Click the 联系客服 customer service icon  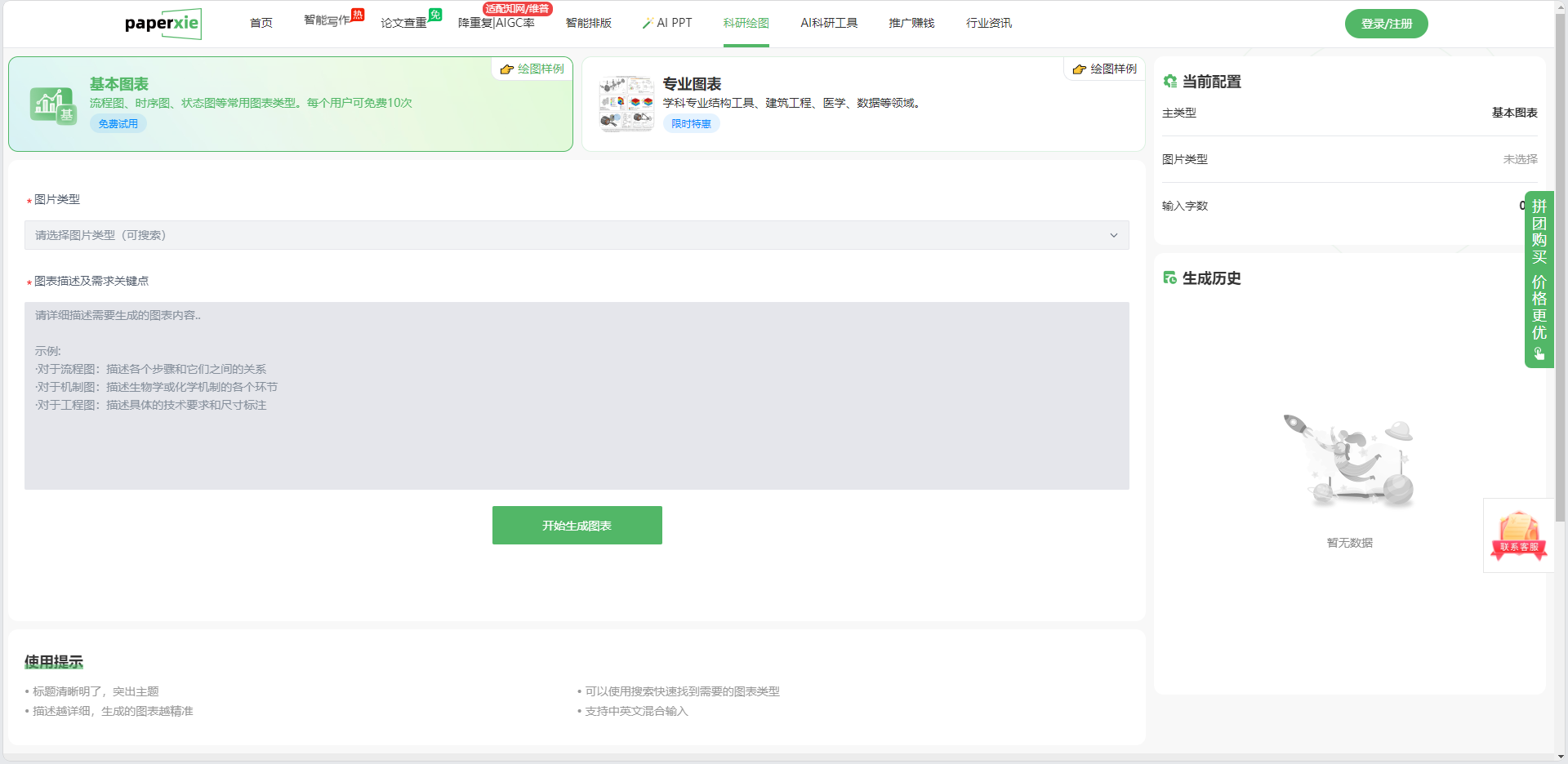tap(1518, 535)
